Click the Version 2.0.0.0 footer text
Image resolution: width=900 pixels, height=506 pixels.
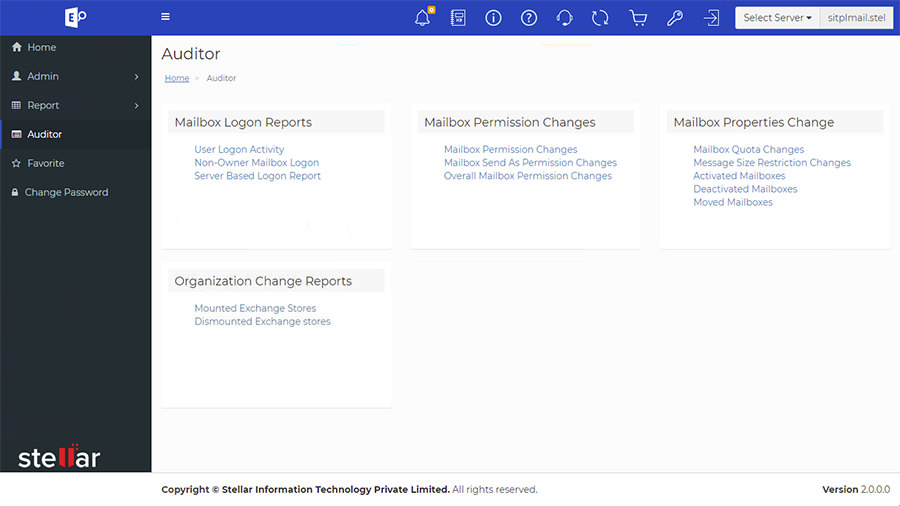(x=856, y=489)
